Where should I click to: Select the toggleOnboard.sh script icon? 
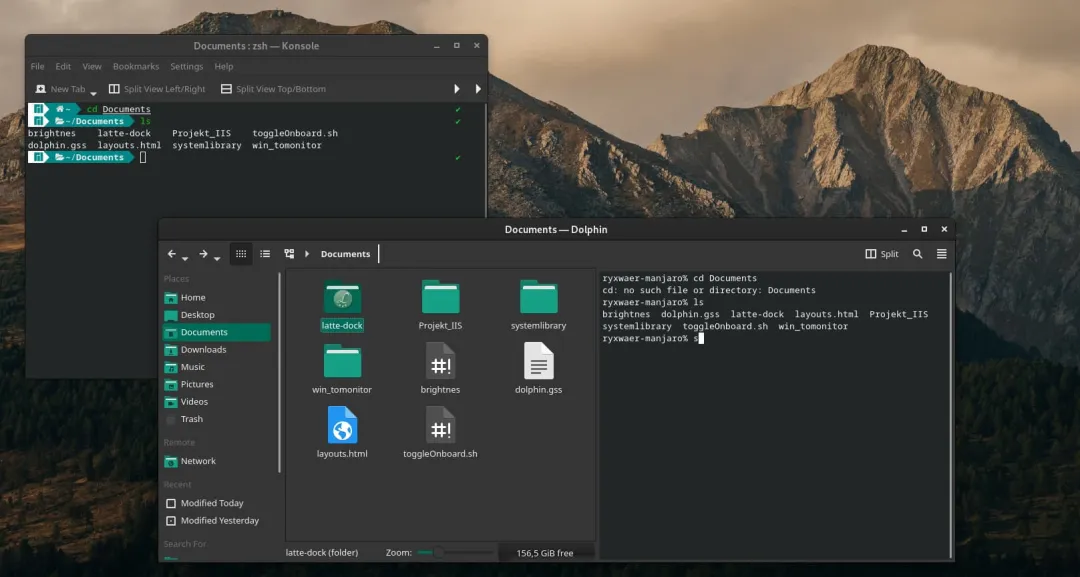pyautogui.click(x=440, y=425)
